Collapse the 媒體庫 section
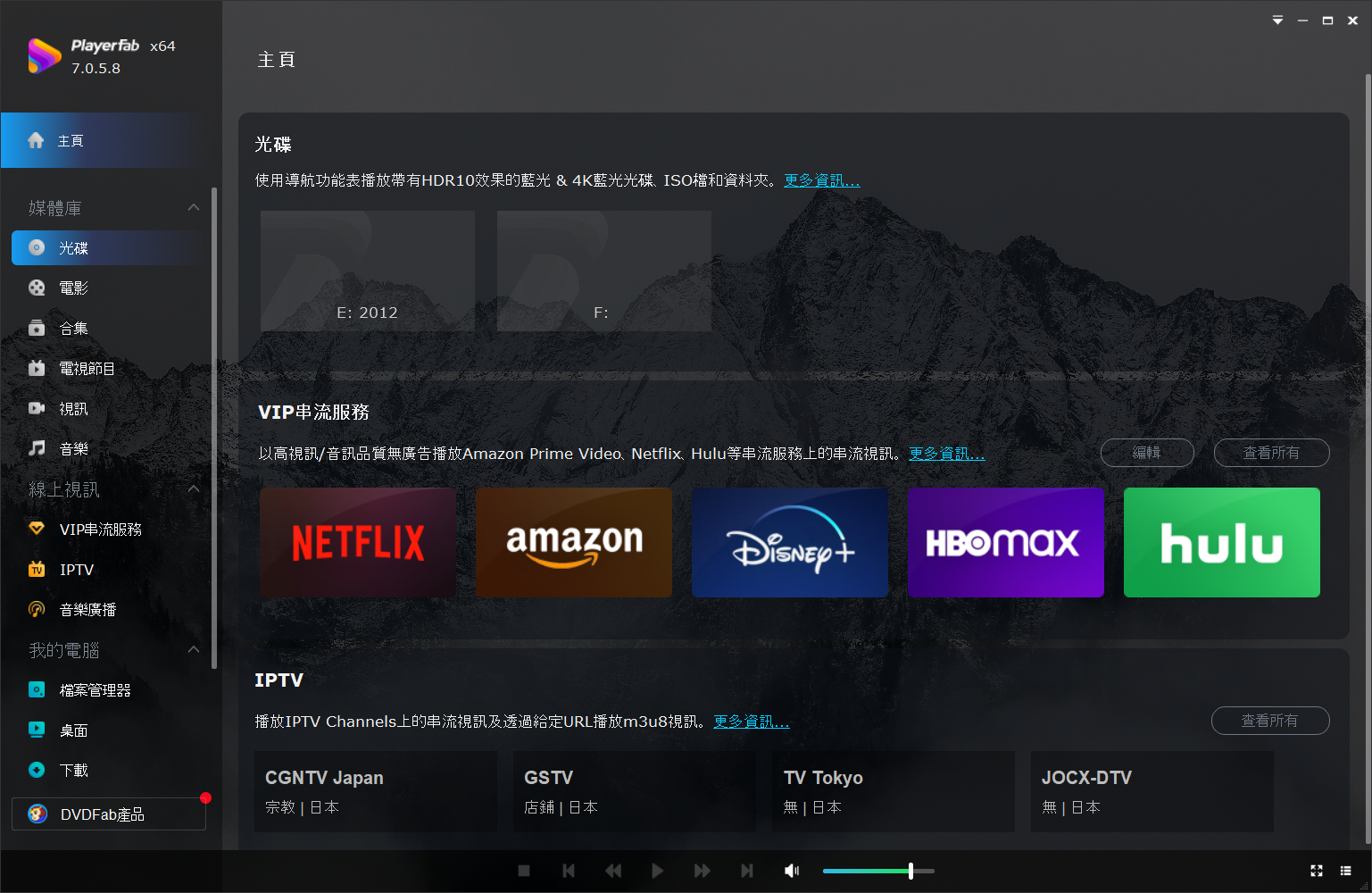1372x893 pixels. [194, 207]
